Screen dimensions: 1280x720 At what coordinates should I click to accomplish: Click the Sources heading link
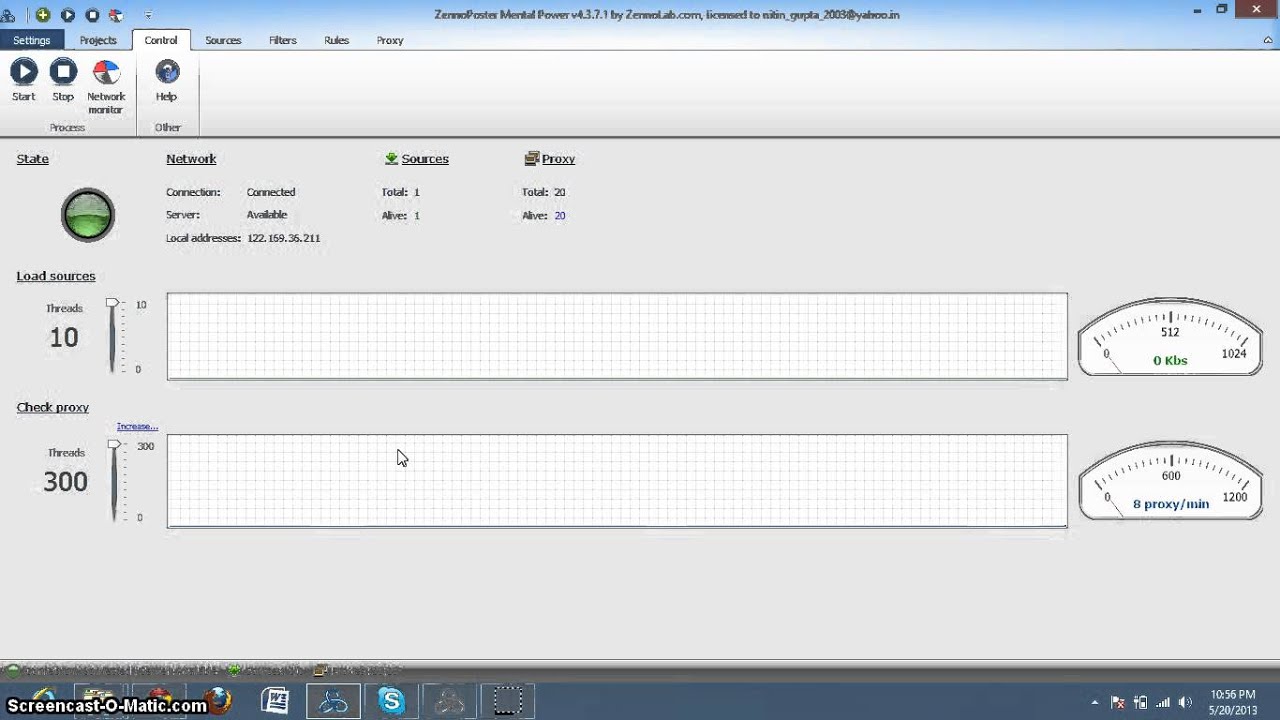pos(425,159)
